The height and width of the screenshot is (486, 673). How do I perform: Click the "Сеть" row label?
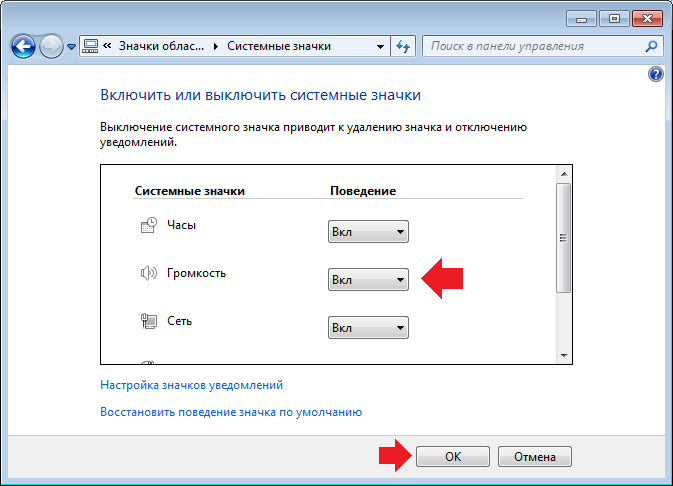(x=179, y=321)
